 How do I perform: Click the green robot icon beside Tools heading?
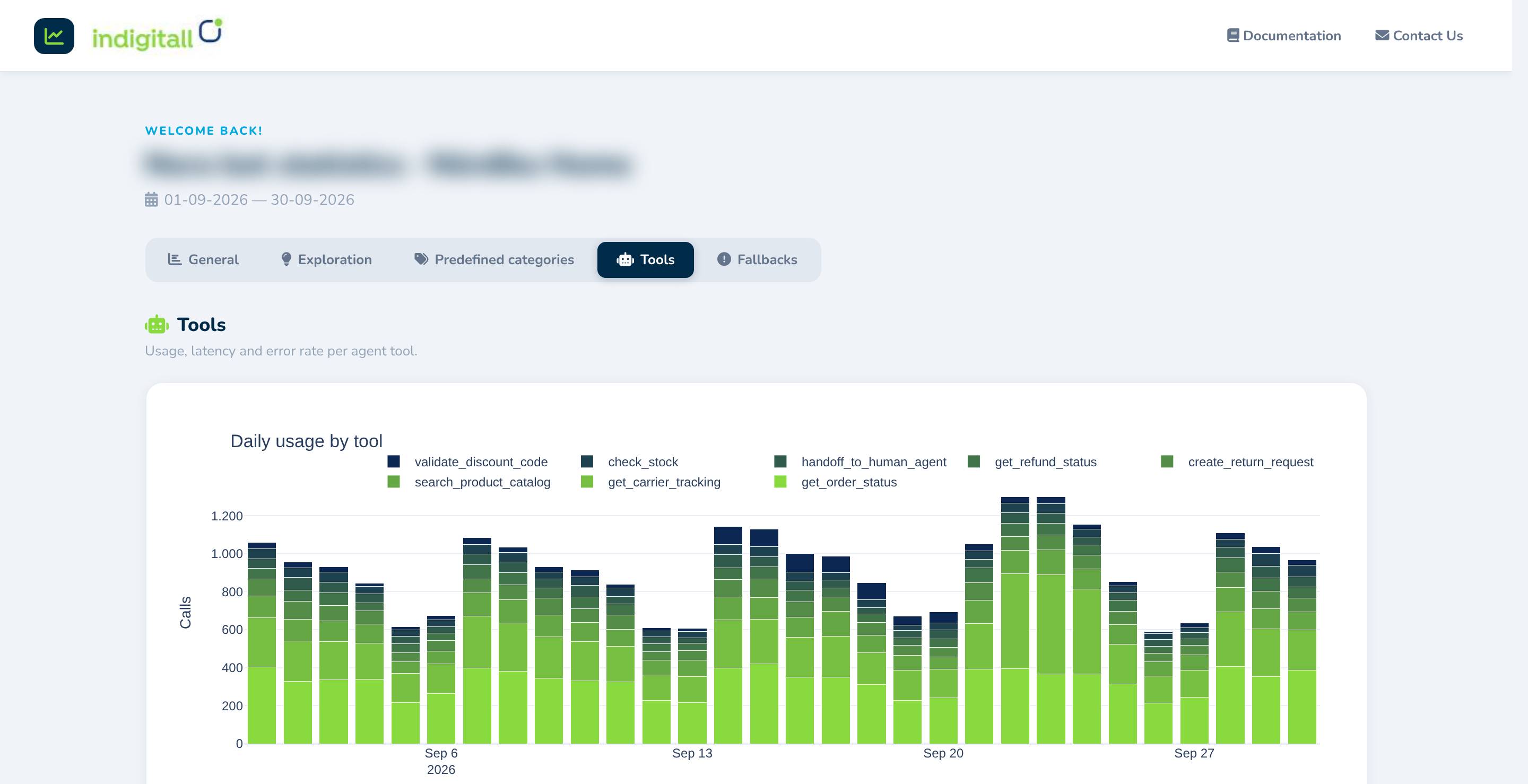click(157, 325)
